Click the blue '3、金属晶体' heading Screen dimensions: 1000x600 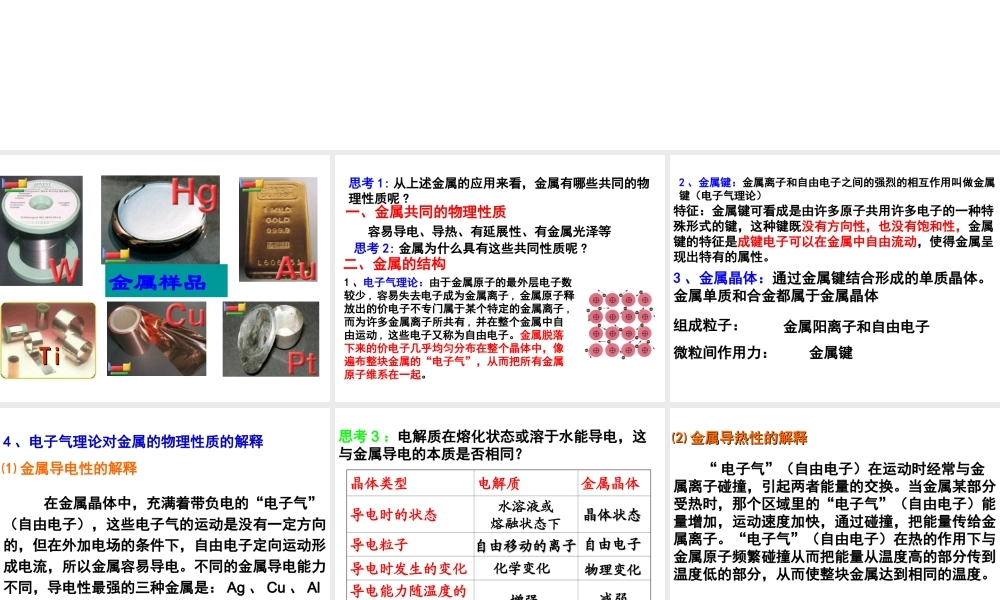[x=719, y=278]
